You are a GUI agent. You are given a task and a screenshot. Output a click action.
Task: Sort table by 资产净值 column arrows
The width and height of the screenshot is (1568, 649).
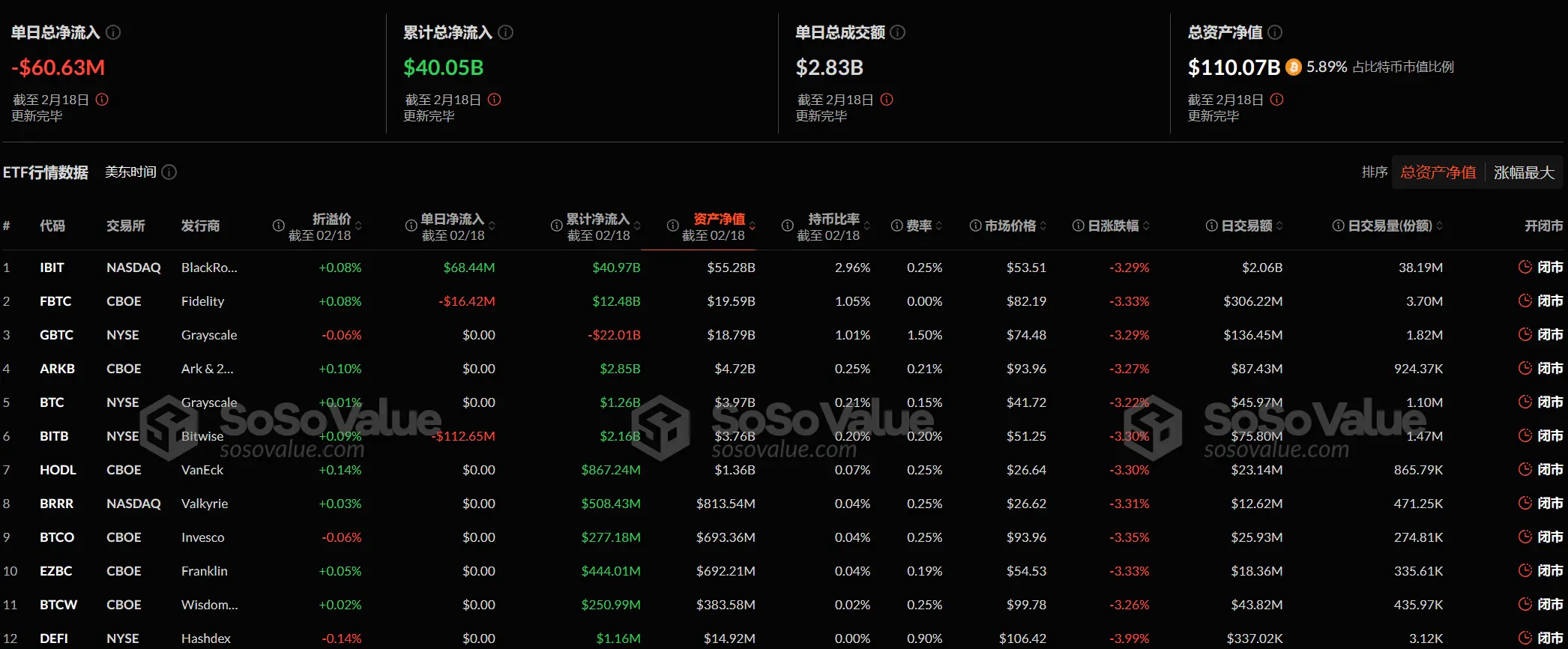(x=752, y=226)
